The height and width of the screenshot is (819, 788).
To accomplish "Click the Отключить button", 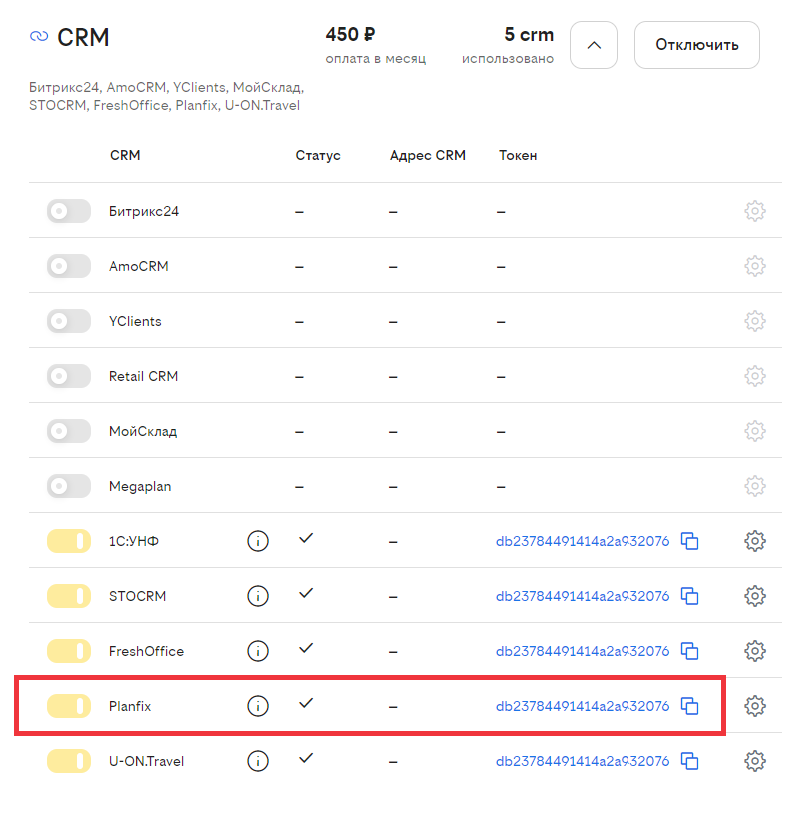I will click(x=697, y=45).
